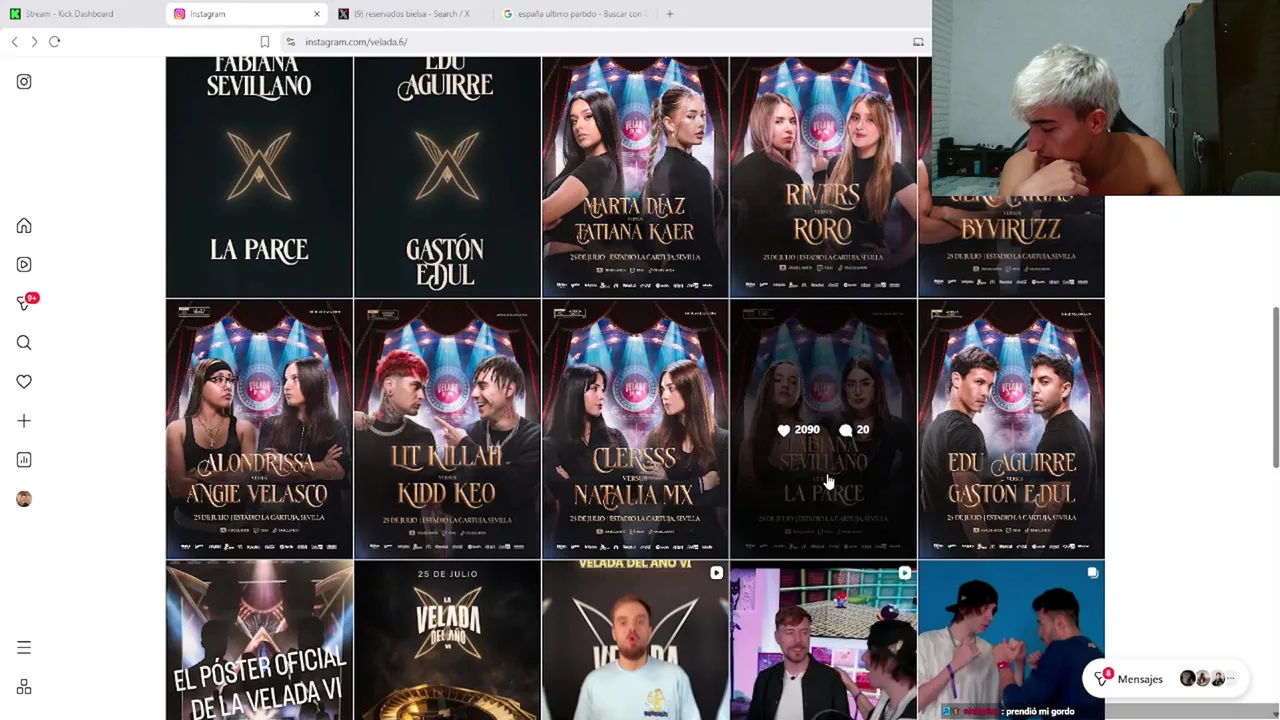Click the webcam overlay video
1280x720 pixels.
point(1106,98)
